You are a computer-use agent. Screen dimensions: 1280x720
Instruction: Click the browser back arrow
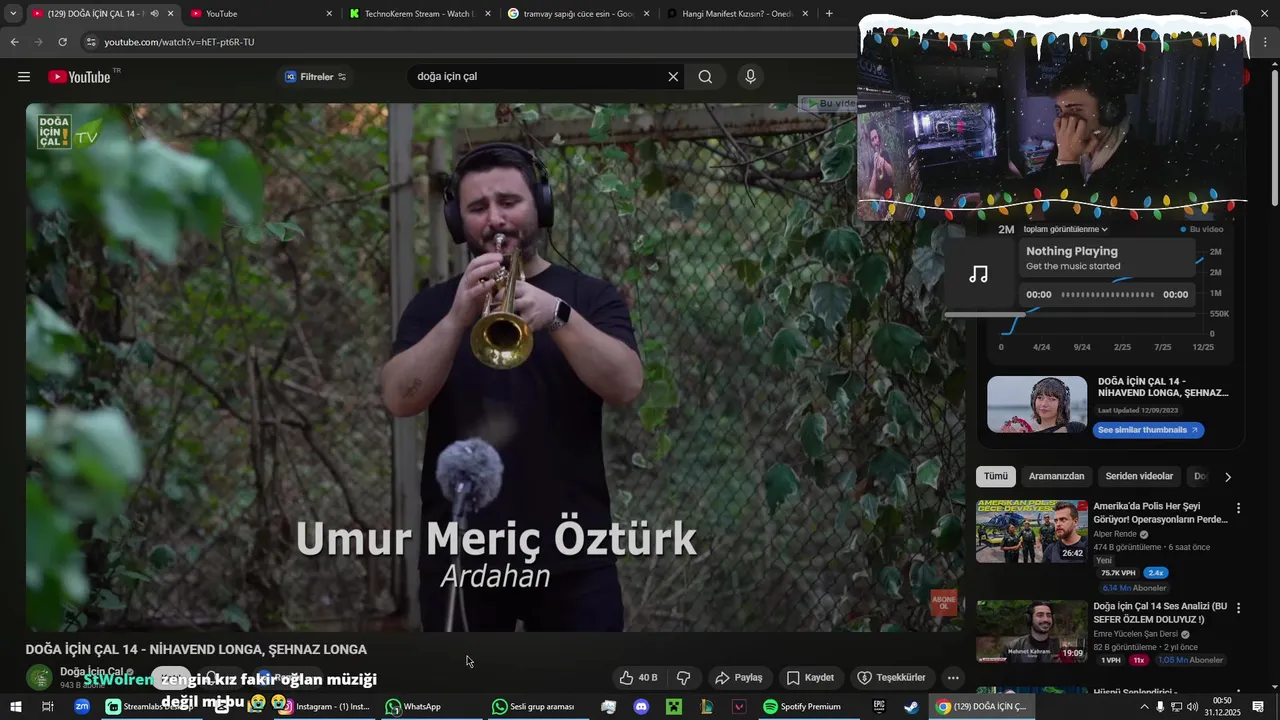[14, 42]
